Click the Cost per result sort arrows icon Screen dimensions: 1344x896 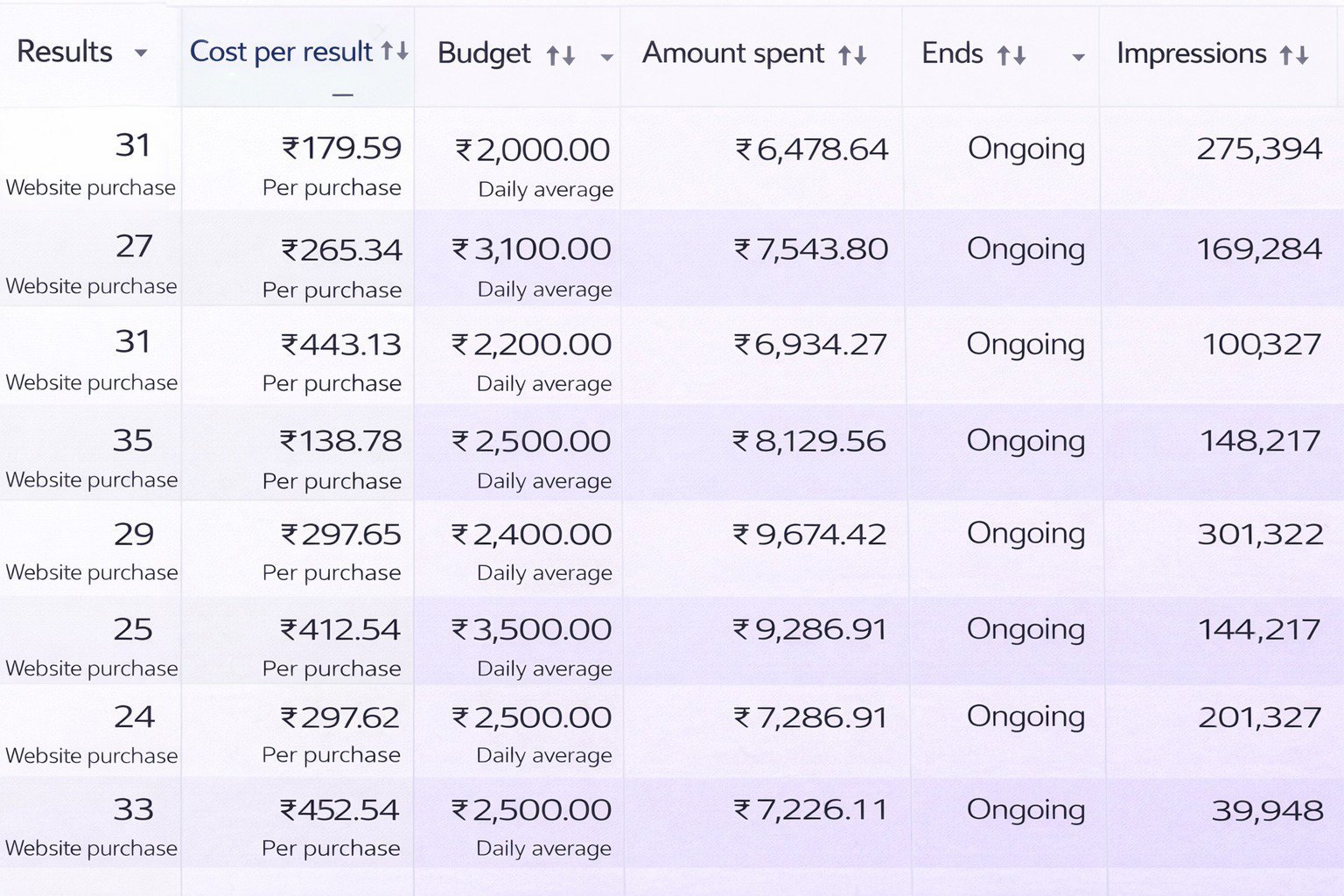(394, 52)
